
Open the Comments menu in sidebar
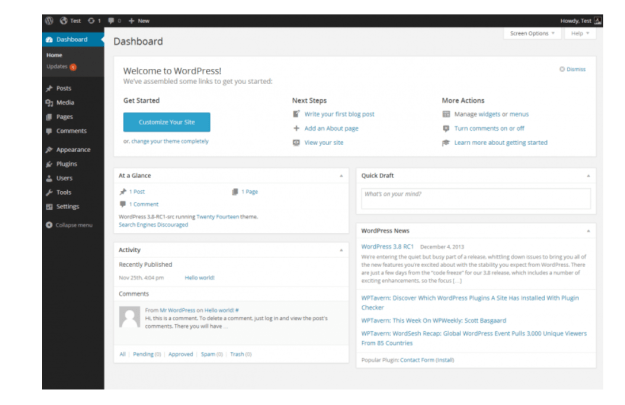click(x=71, y=131)
